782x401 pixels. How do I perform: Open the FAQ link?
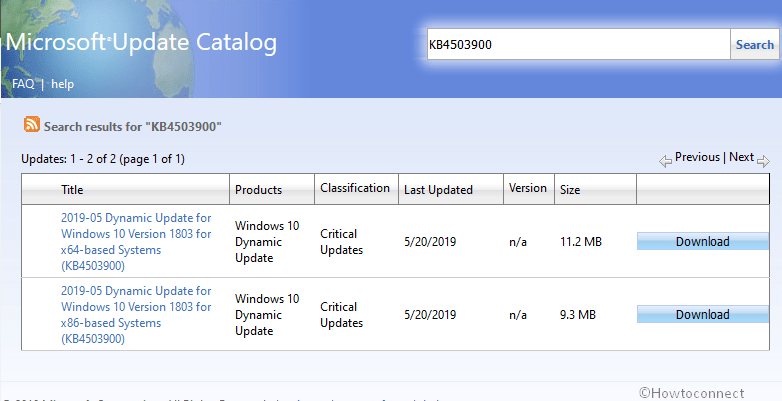pyautogui.click(x=23, y=84)
